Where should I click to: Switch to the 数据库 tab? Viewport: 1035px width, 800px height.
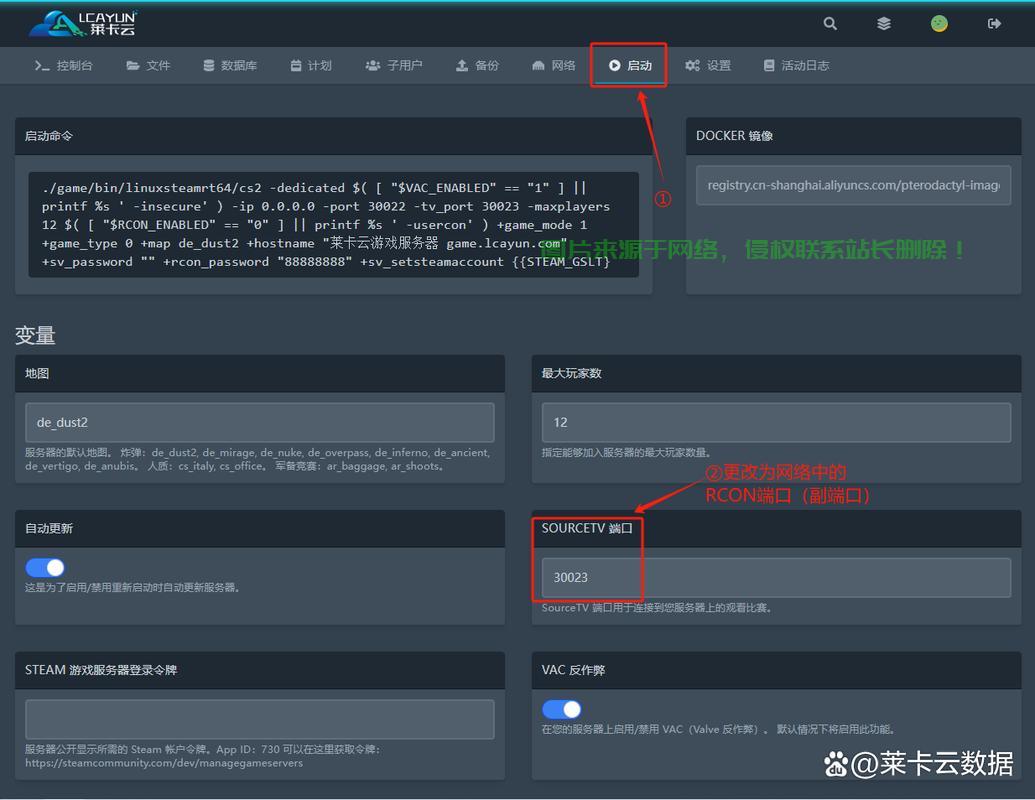pos(230,65)
